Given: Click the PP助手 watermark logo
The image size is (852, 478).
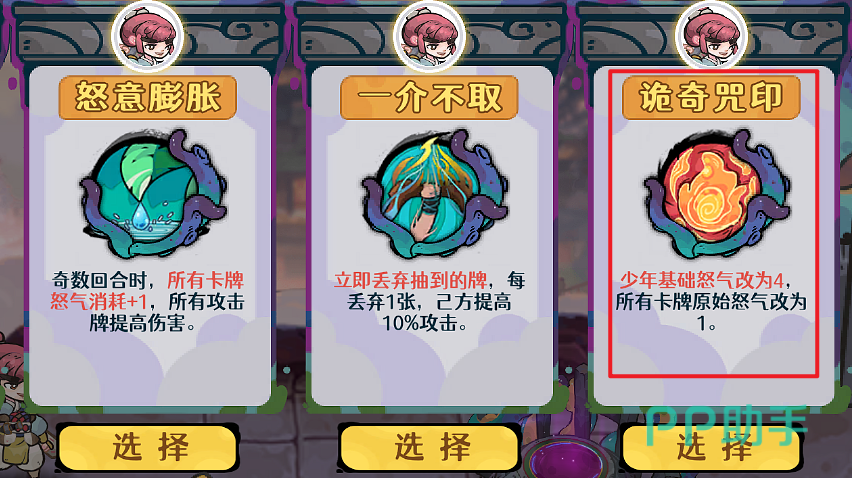Looking at the screenshot, I should point(726,426).
